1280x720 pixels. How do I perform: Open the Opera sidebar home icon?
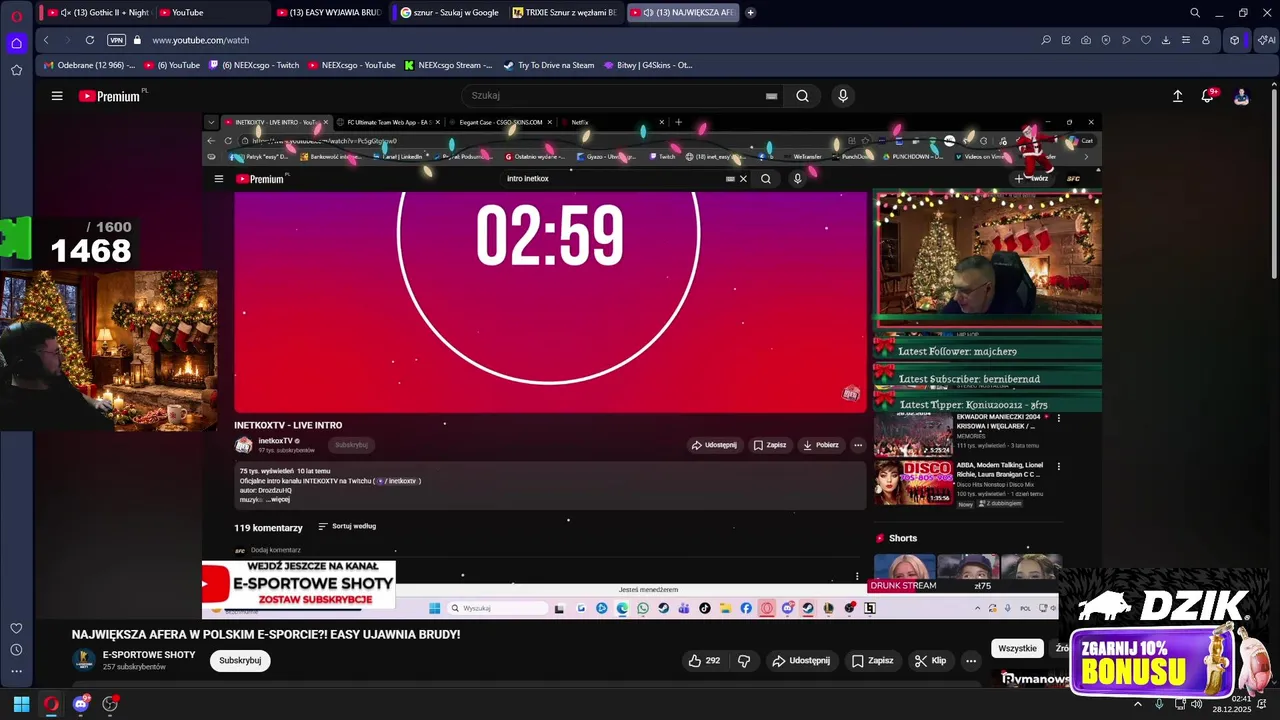[x=16, y=43]
